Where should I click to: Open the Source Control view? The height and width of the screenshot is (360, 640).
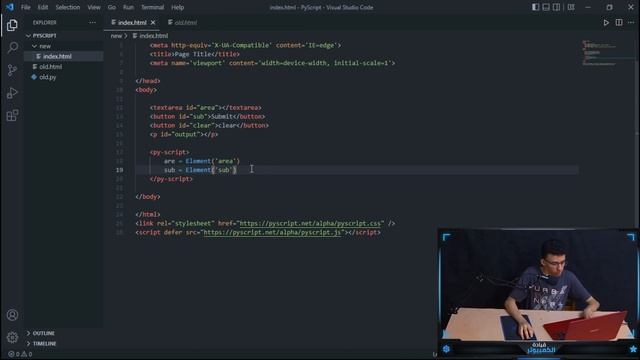pyautogui.click(x=12, y=70)
